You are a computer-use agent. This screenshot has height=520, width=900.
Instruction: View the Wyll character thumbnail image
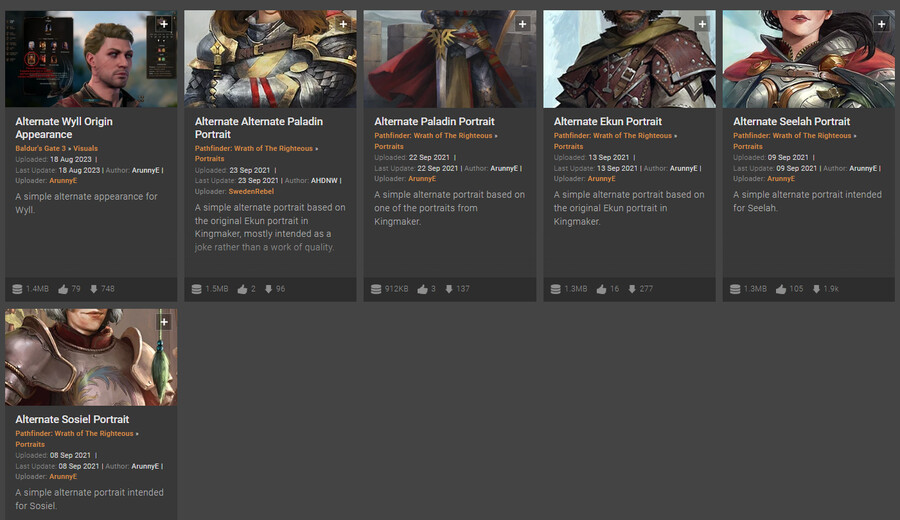tap(91, 59)
